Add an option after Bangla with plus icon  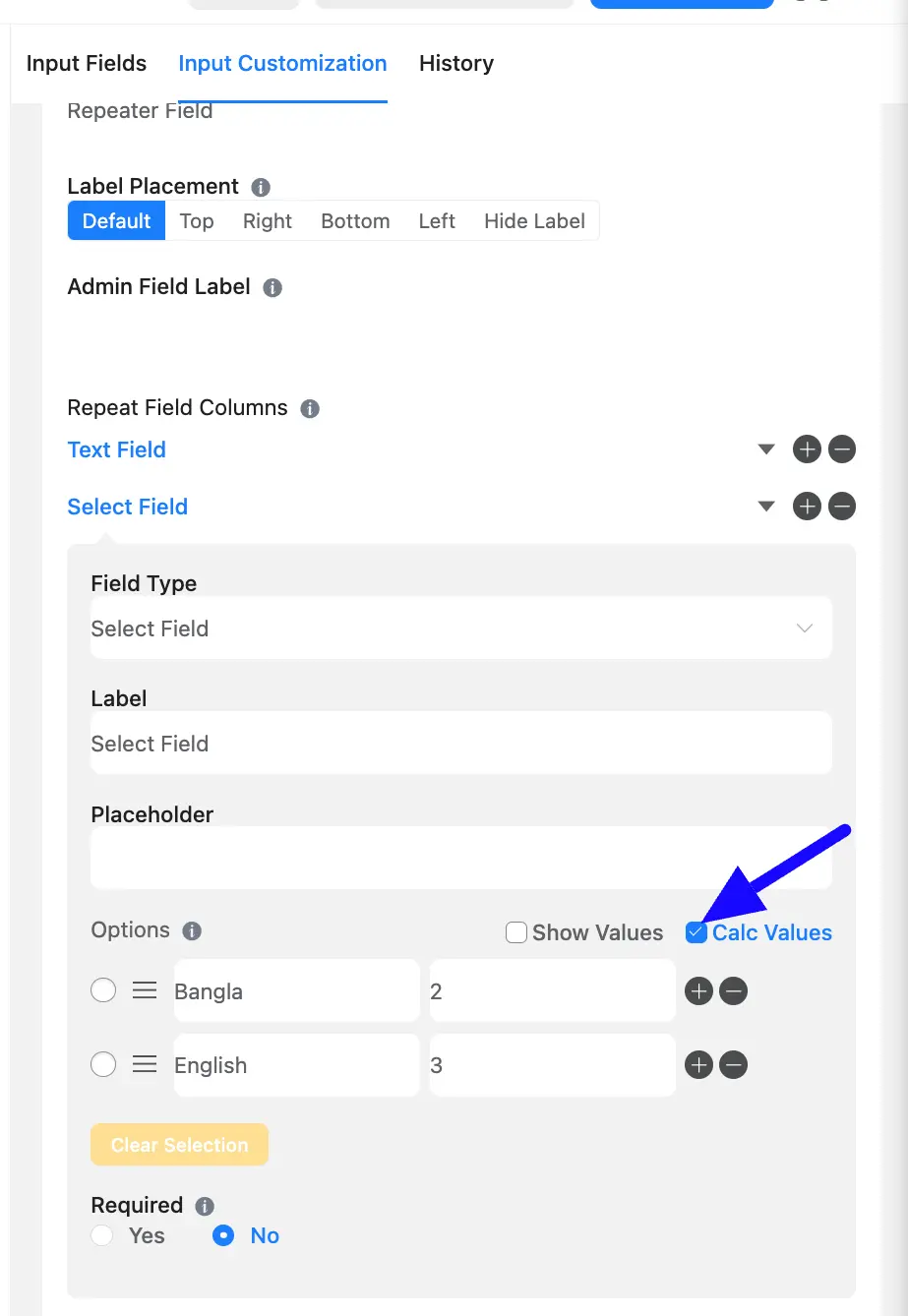pyautogui.click(x=698, y=991)
